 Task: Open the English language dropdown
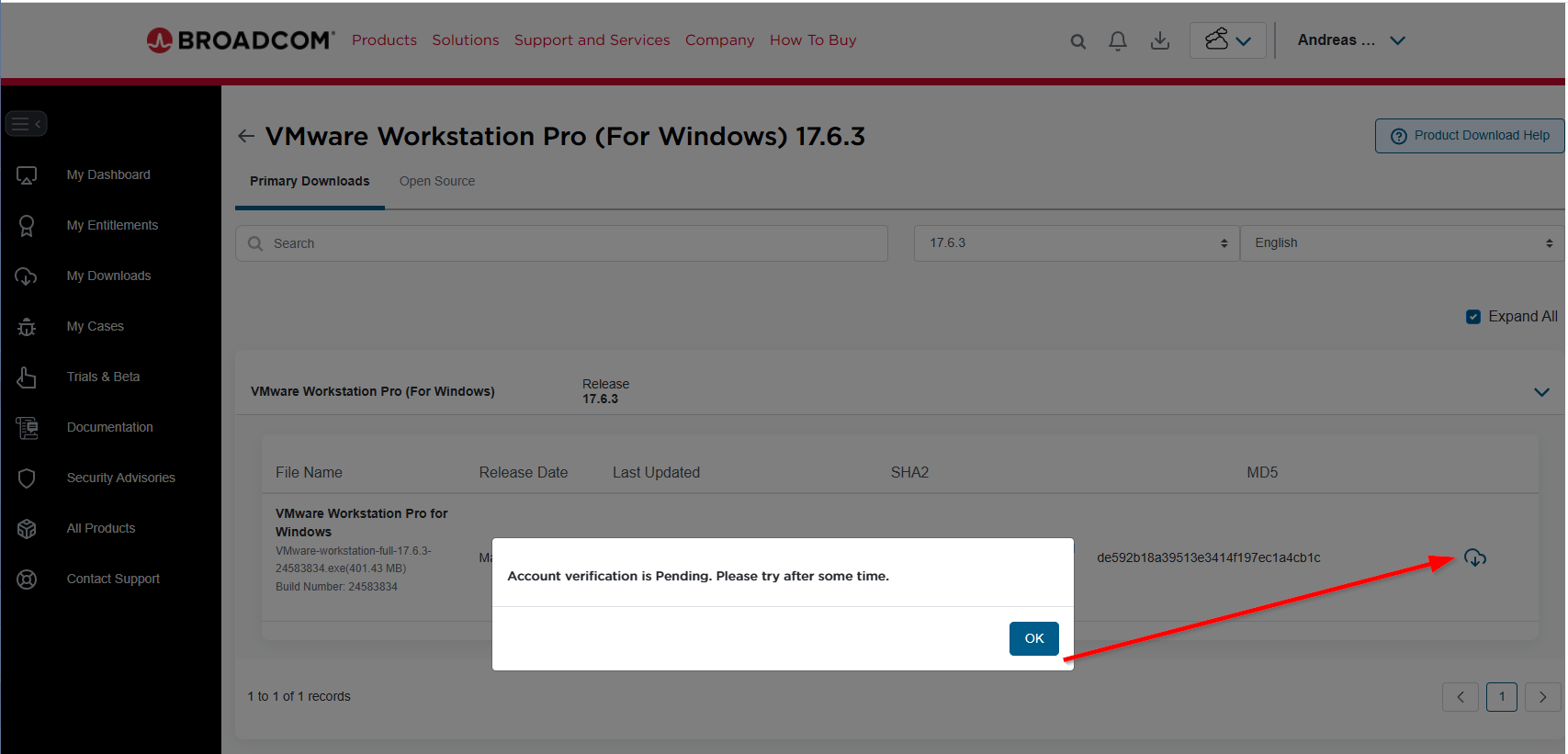point(1402,243)
